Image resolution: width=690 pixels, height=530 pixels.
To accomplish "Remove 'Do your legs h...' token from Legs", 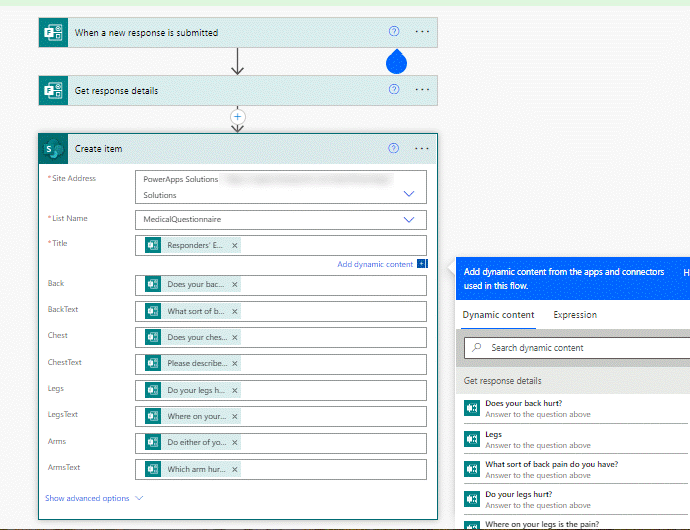I will click(235, 390).
